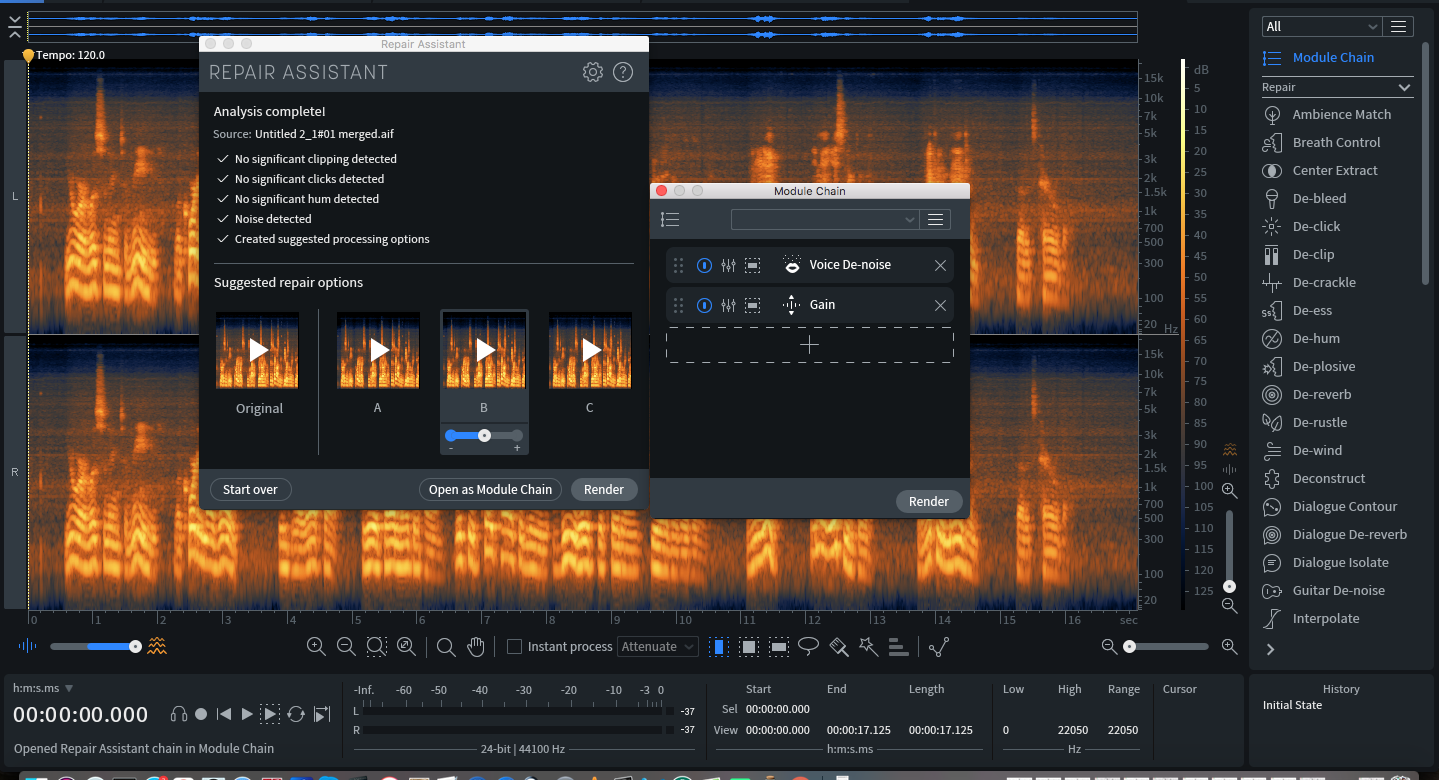Toggle frequency selection tool
This screenshot has width=1439, height=780.
(779, 647)
